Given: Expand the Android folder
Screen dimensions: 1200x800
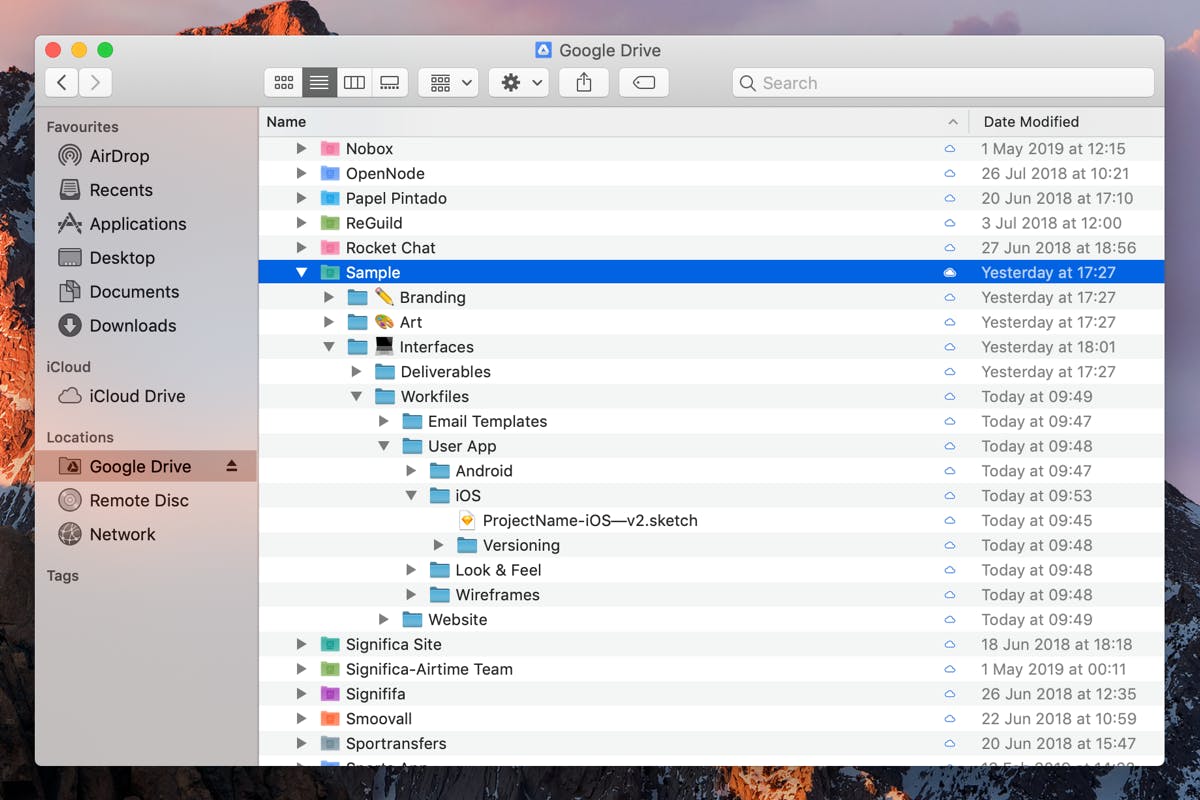Looking at the screenshot, I should [411, 471].
